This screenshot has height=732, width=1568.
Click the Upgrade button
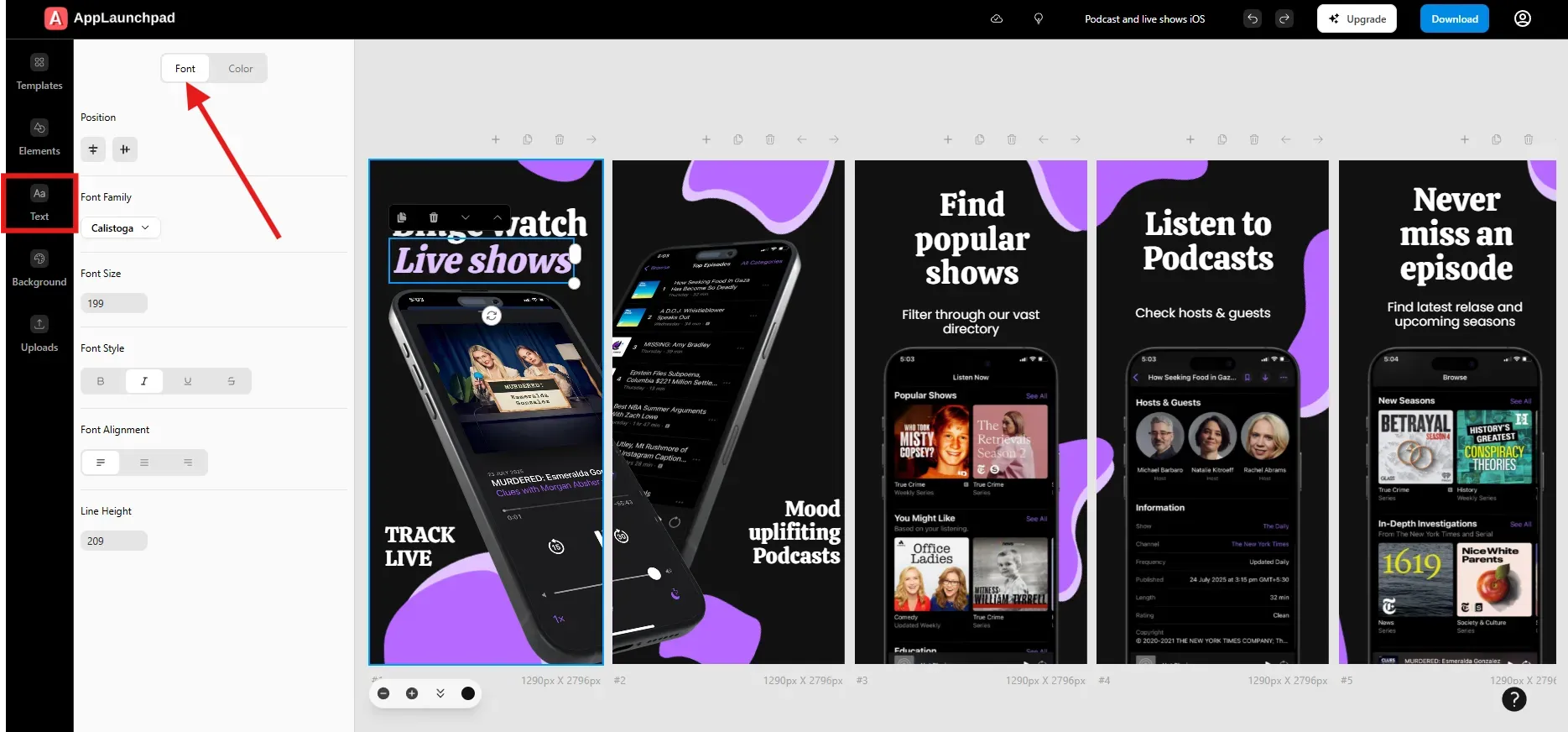1356,18
